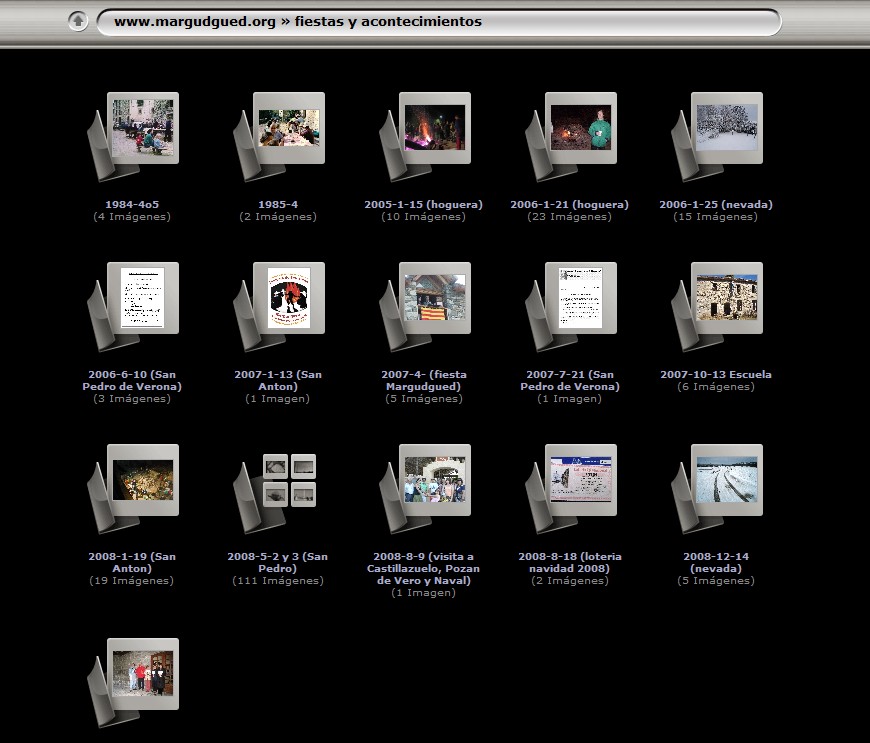Click the www.margudgued.org breadcrumb link
The width and height of the screenshot is (870, 743).
tap(194, 21)
